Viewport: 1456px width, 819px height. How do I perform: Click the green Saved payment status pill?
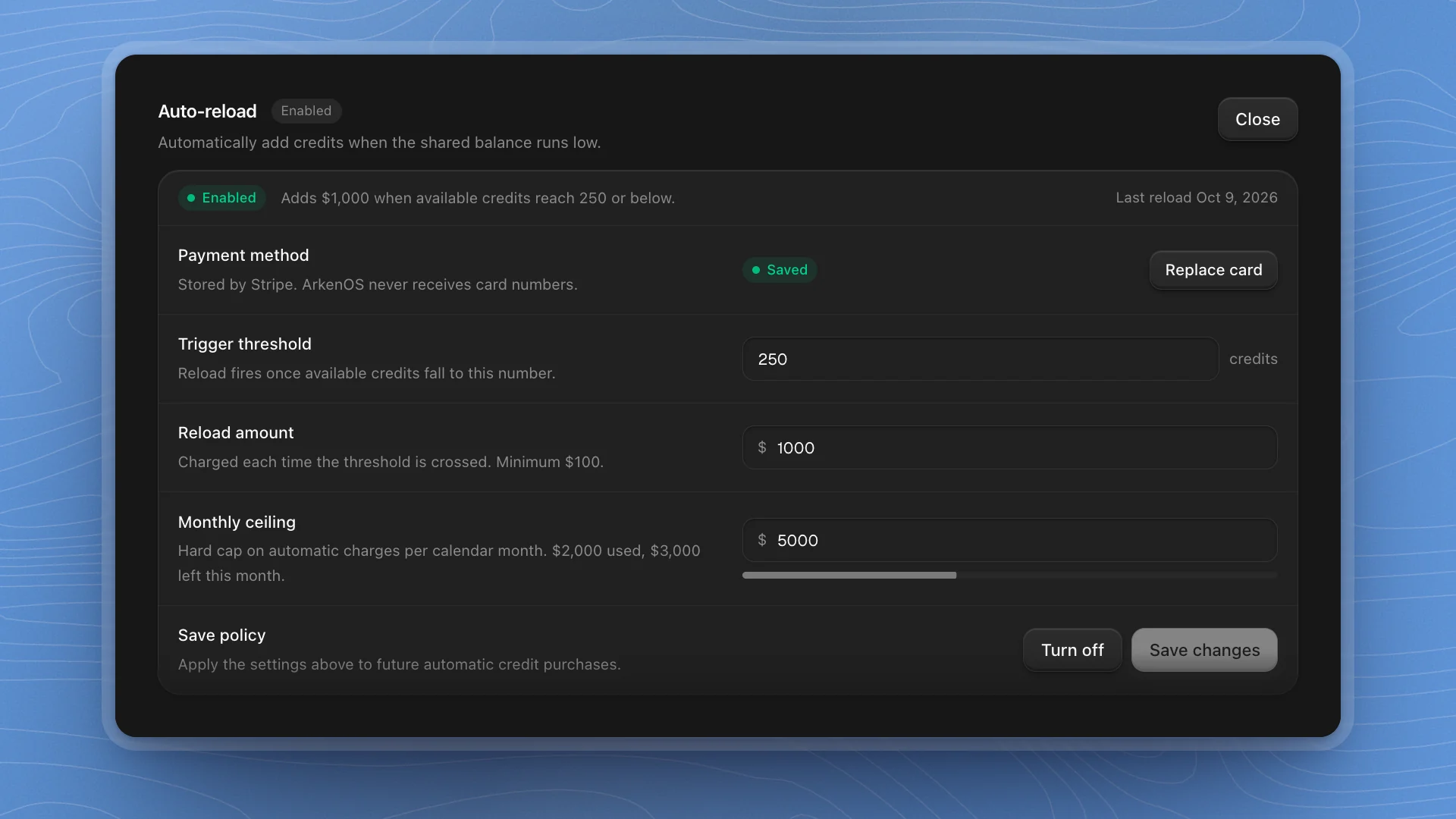780,270
